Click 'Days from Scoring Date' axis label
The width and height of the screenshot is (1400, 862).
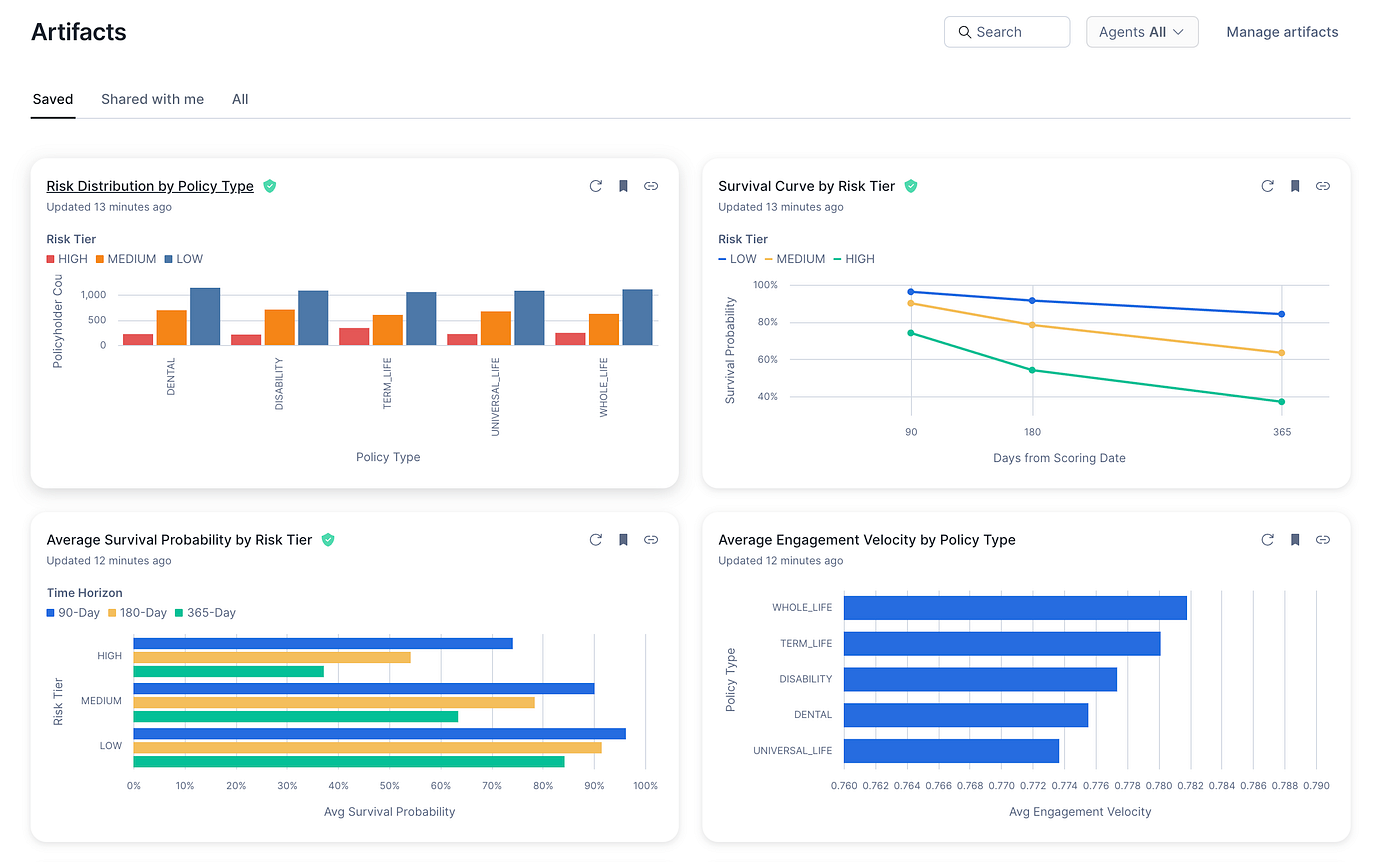[x=1060, y=458]
